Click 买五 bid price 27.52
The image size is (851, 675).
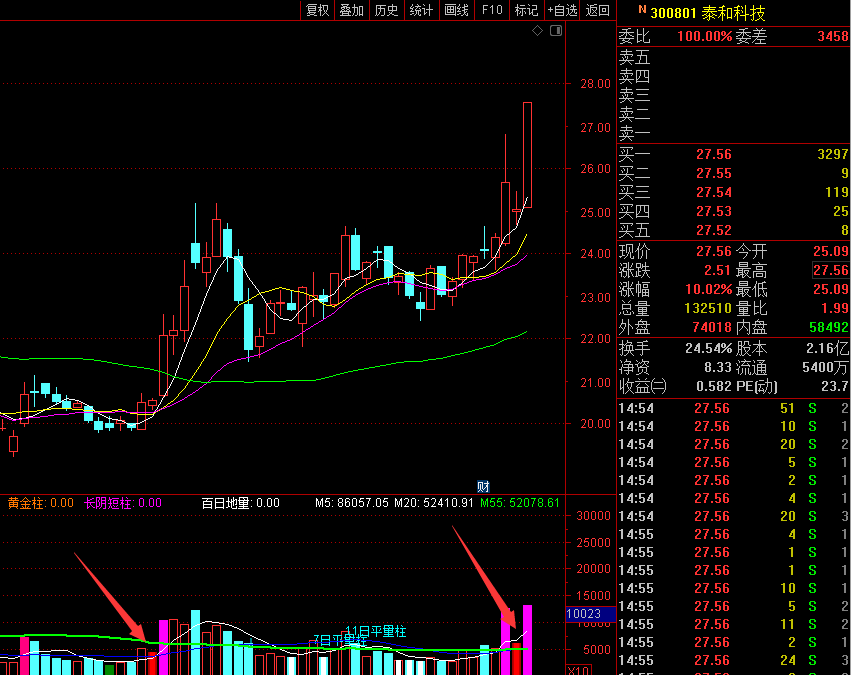coord(714,231)
